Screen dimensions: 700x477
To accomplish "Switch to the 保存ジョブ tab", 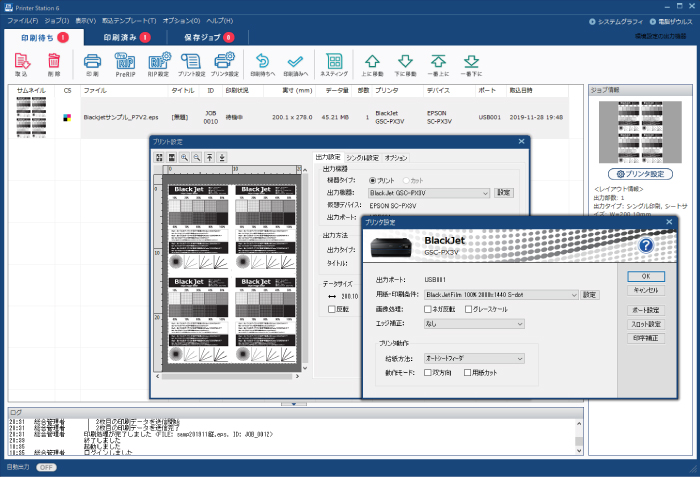I will click(208, 38).
